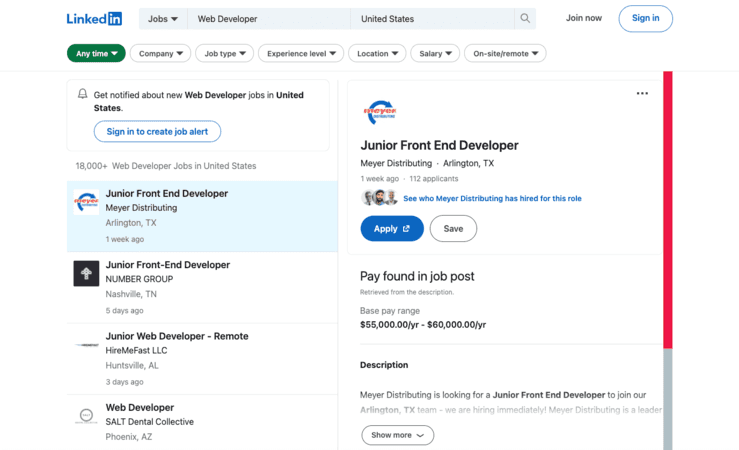739x450 pixels.
Task: Click 'Phoenix, AZ' location text
Action: pyautogui.click(x=129, y=437)
